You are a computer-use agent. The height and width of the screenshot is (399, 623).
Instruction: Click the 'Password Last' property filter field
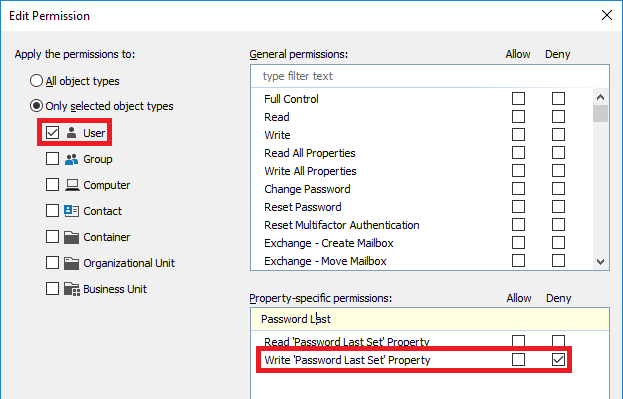pos(430,319)
